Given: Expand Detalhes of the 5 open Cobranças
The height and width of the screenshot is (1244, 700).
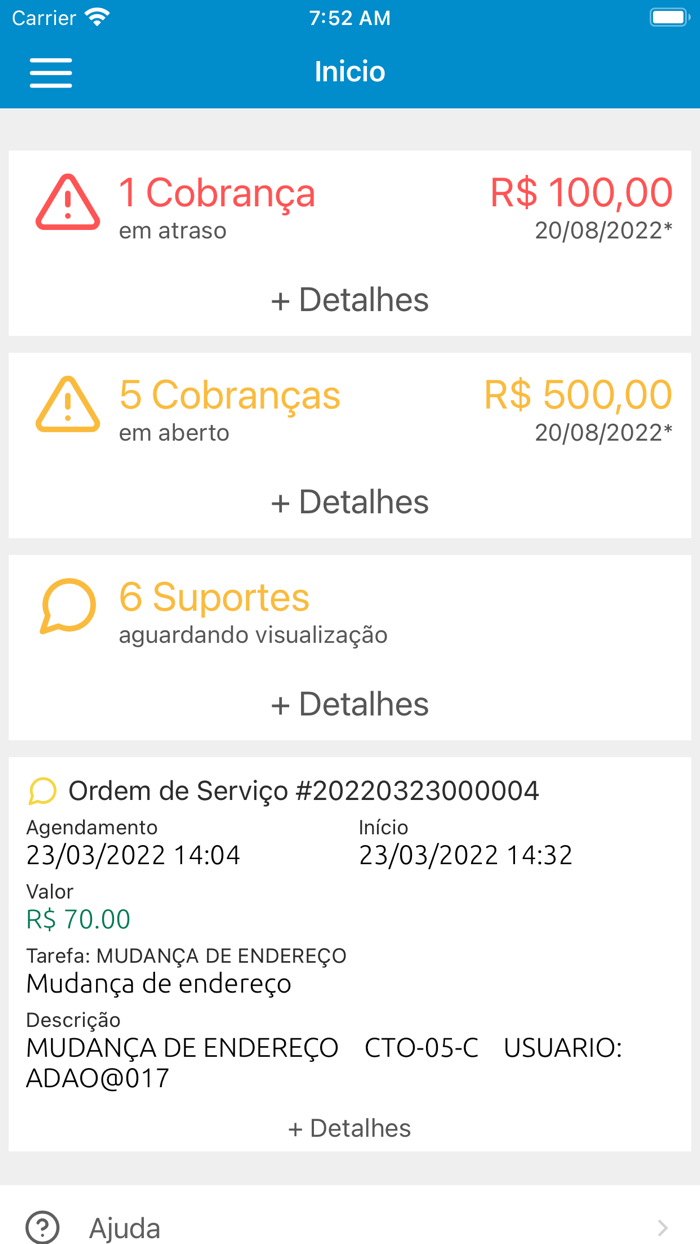Looking at the screenshot, I should (349, 501).
